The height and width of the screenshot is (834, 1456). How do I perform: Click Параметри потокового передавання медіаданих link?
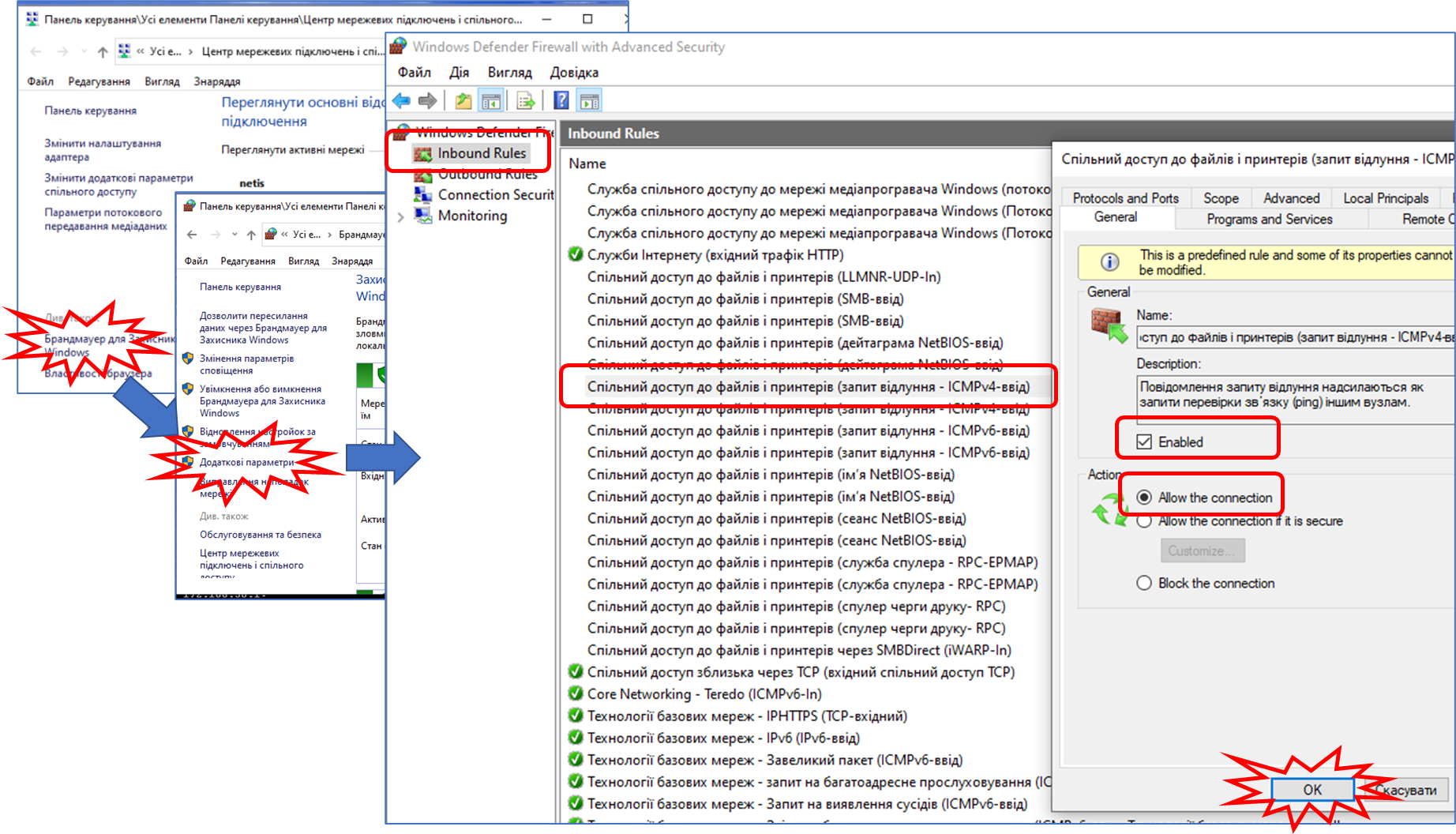click(x=106, y=220)
